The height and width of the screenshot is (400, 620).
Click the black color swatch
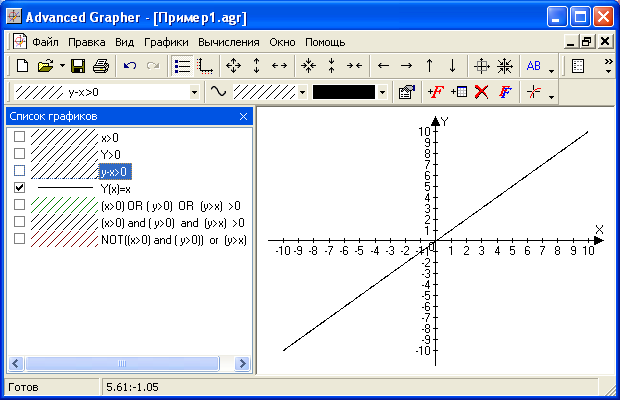coord(344,92)
